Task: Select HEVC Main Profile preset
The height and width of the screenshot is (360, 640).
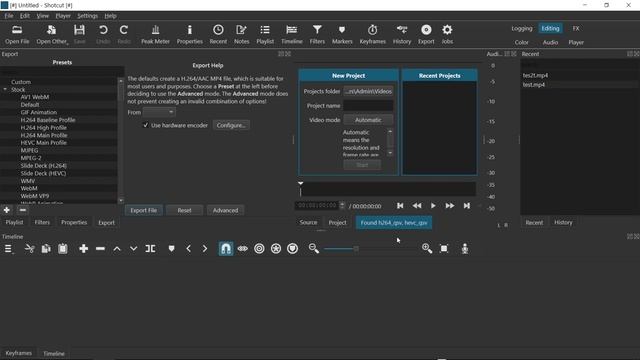Action: click(44, 143)
